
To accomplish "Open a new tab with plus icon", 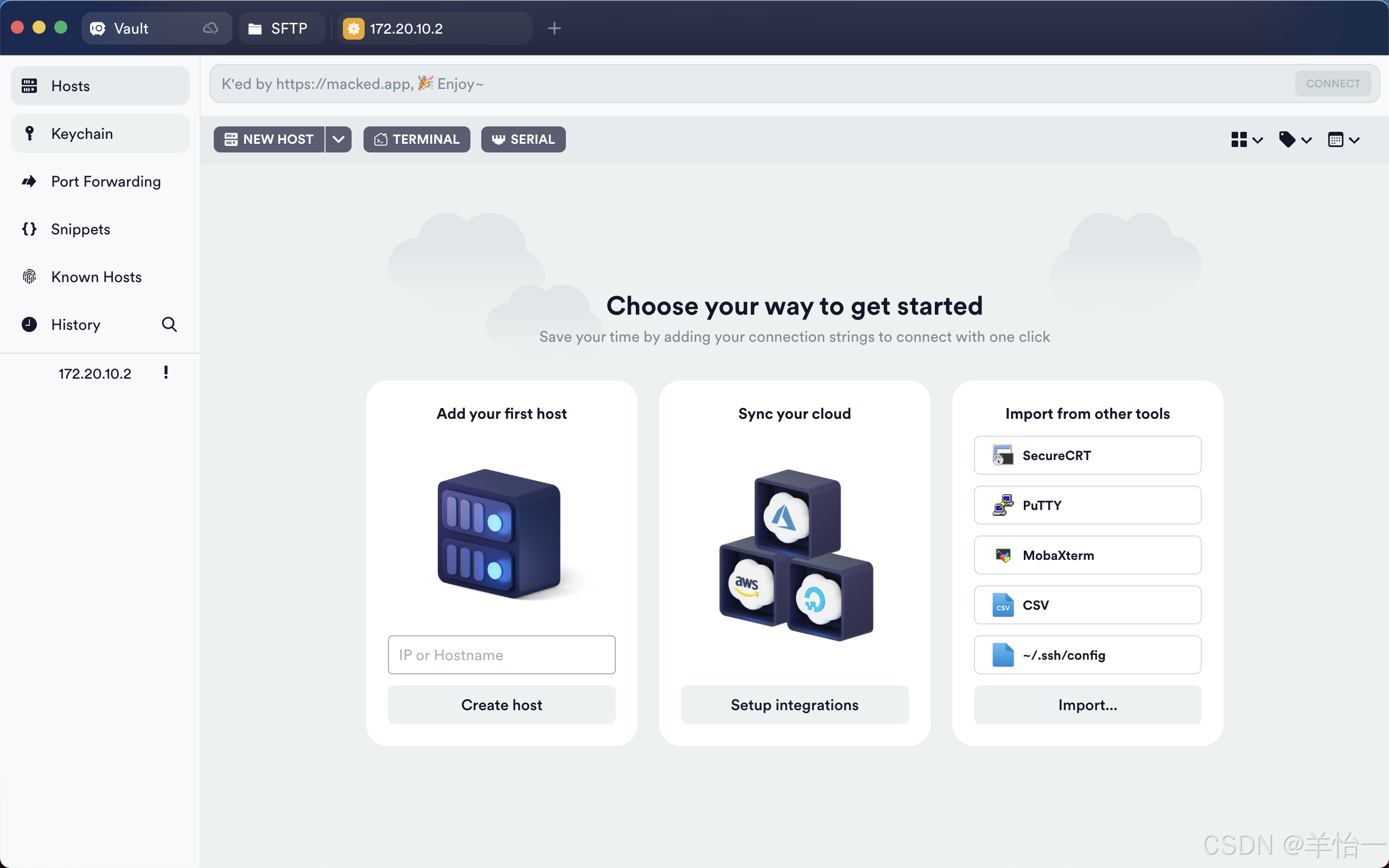I will point(554,28).
